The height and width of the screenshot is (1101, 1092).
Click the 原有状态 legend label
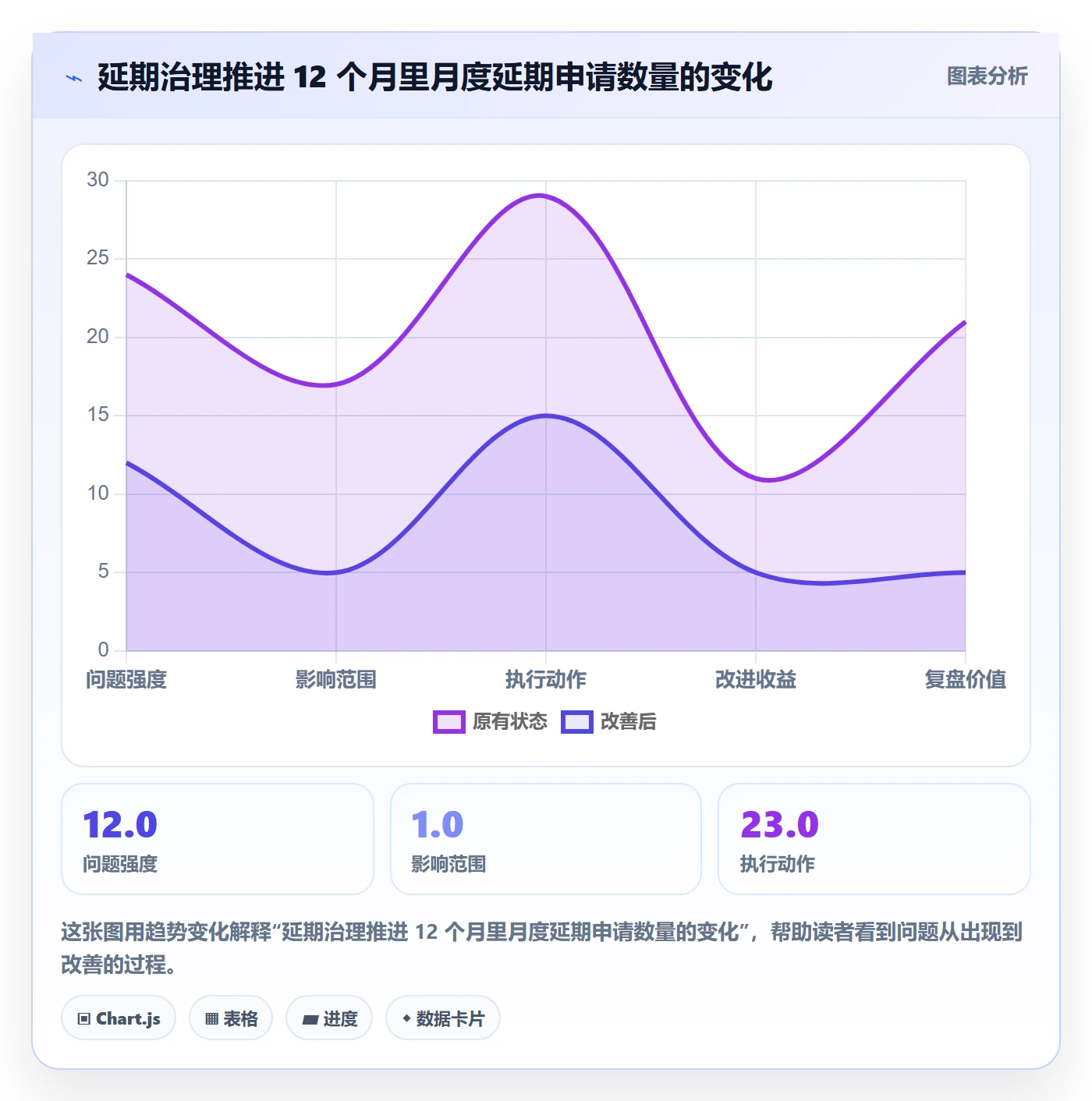point(510,722)
